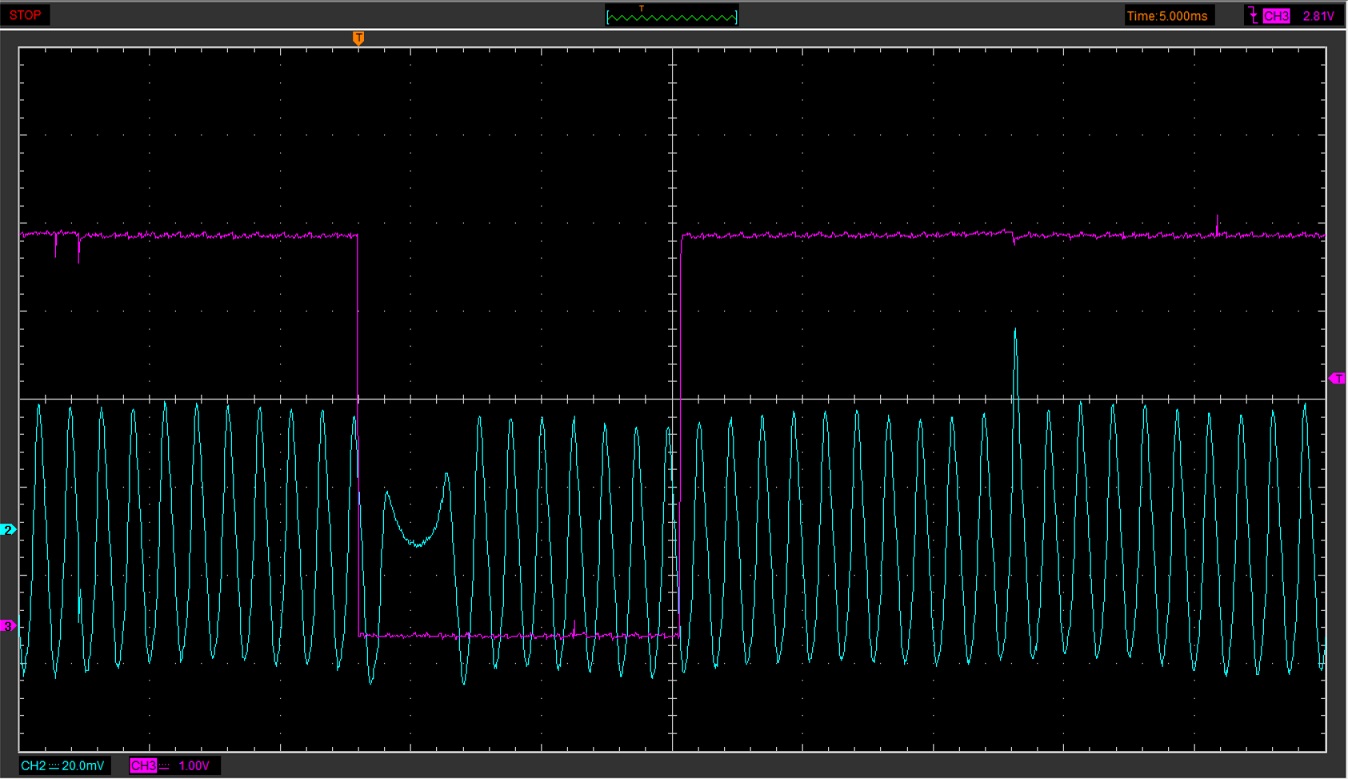Select the channel 3 ground reference marker
This screenshot has height=779, width=1348.
pos(8,623)
